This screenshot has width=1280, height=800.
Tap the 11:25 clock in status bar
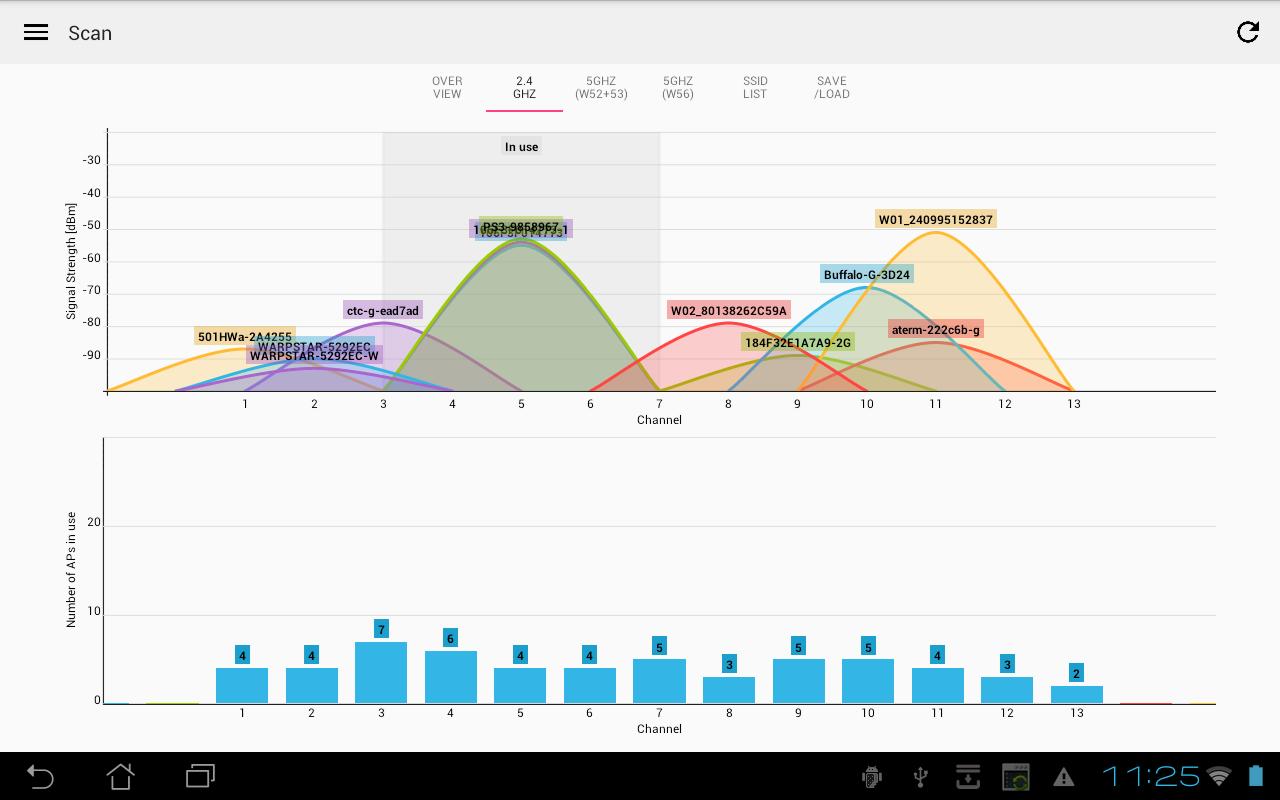pos(1150,776)
